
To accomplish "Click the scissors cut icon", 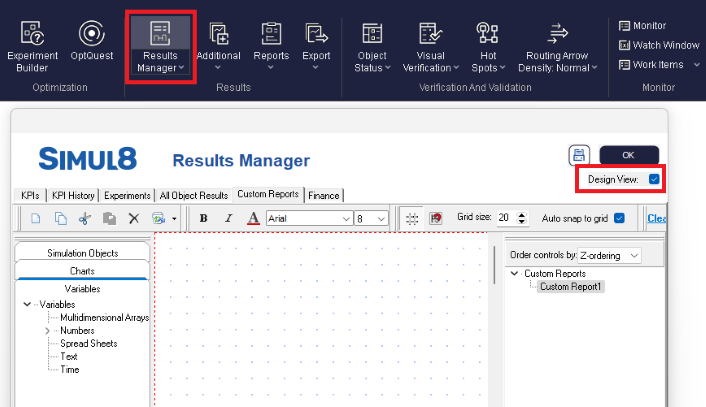I will click(84, 217).
